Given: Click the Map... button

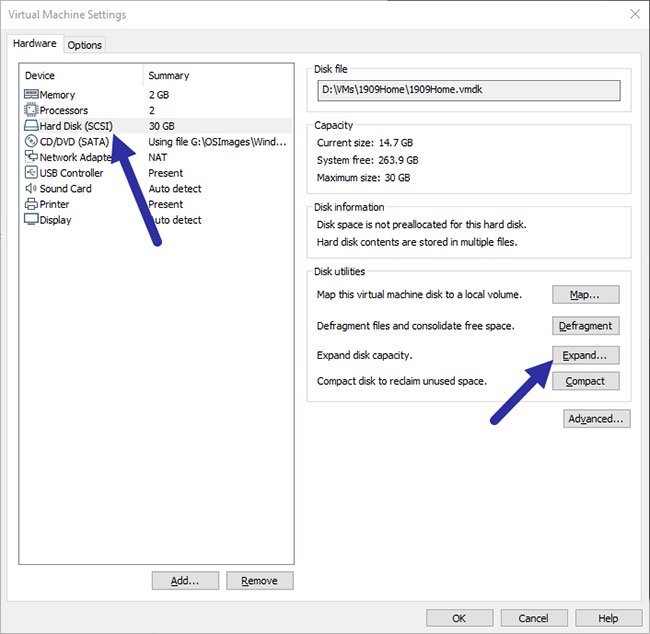Looking at the screenshot, I should pyautogui.click(x=585, y=295).
